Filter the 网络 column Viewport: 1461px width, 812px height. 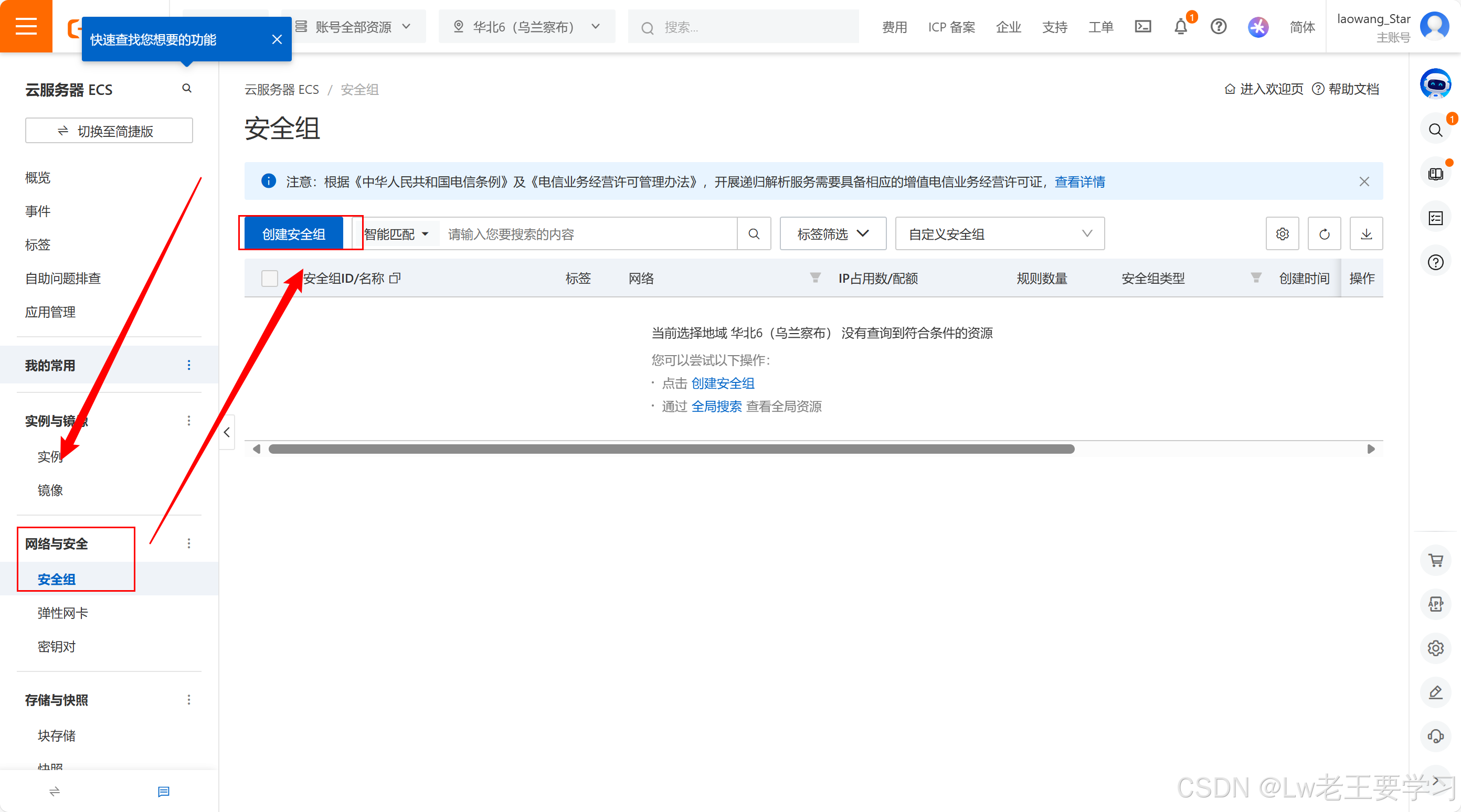(x=815, y=277)
